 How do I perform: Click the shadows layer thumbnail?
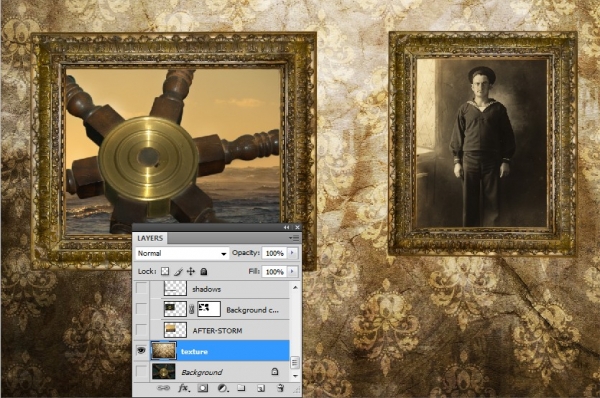pos(175,288)
